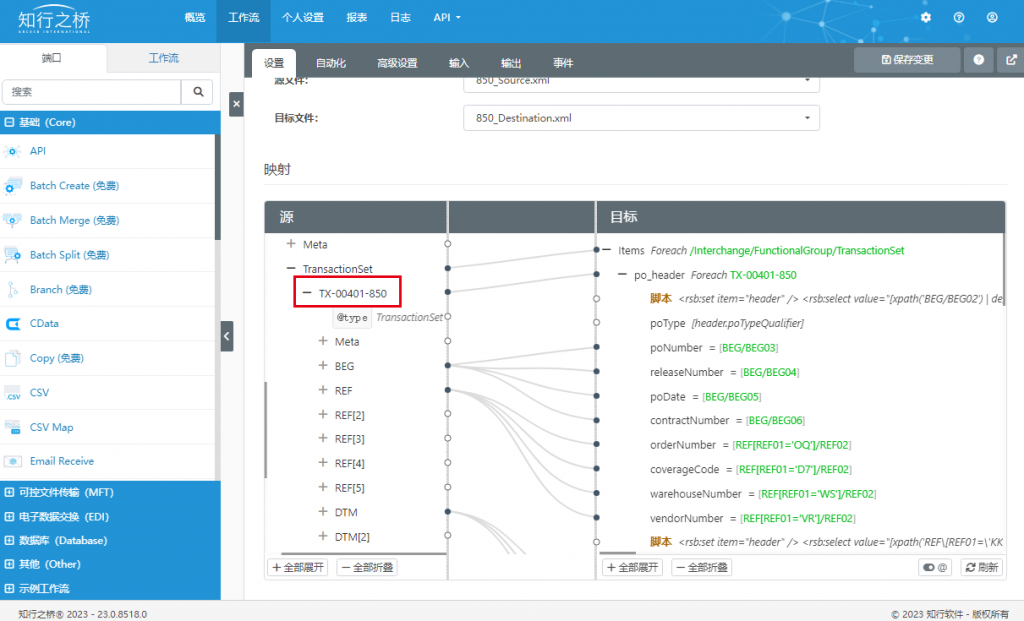Open the settings gear icon in header
The image size is (1024, 621).
925,18
